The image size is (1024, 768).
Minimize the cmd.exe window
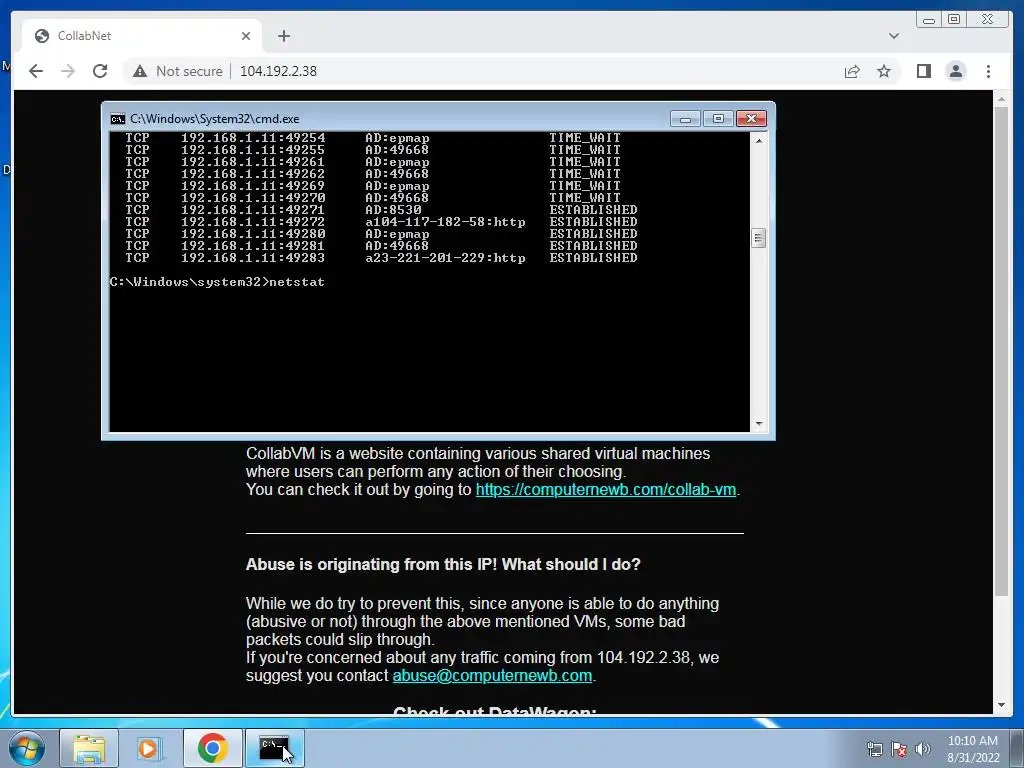pos(685,119)
